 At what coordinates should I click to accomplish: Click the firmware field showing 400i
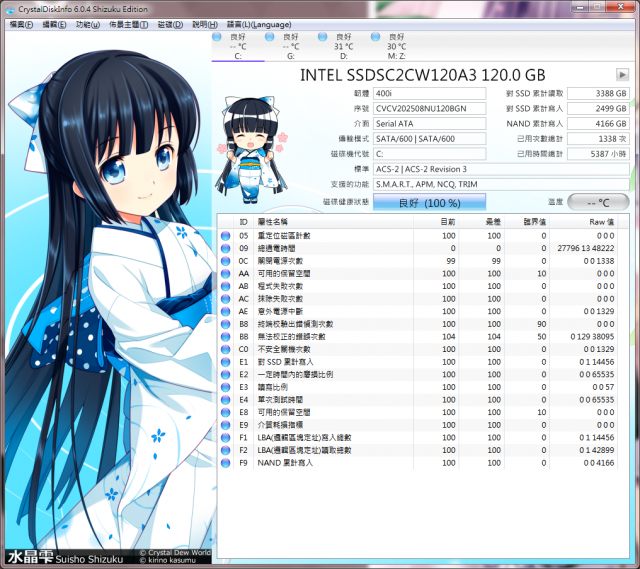coord(429,93)
